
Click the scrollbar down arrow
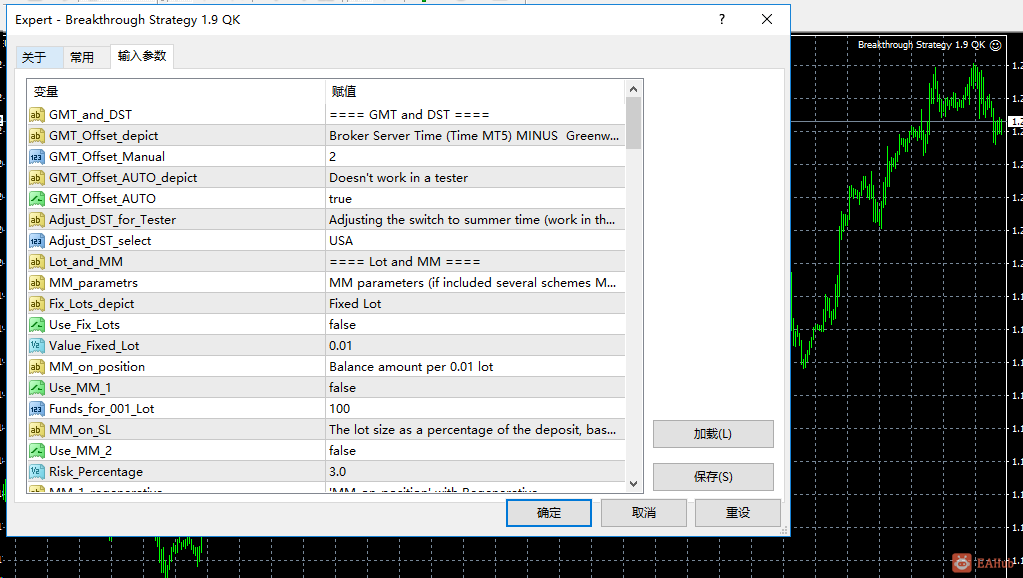pos(633,483)
